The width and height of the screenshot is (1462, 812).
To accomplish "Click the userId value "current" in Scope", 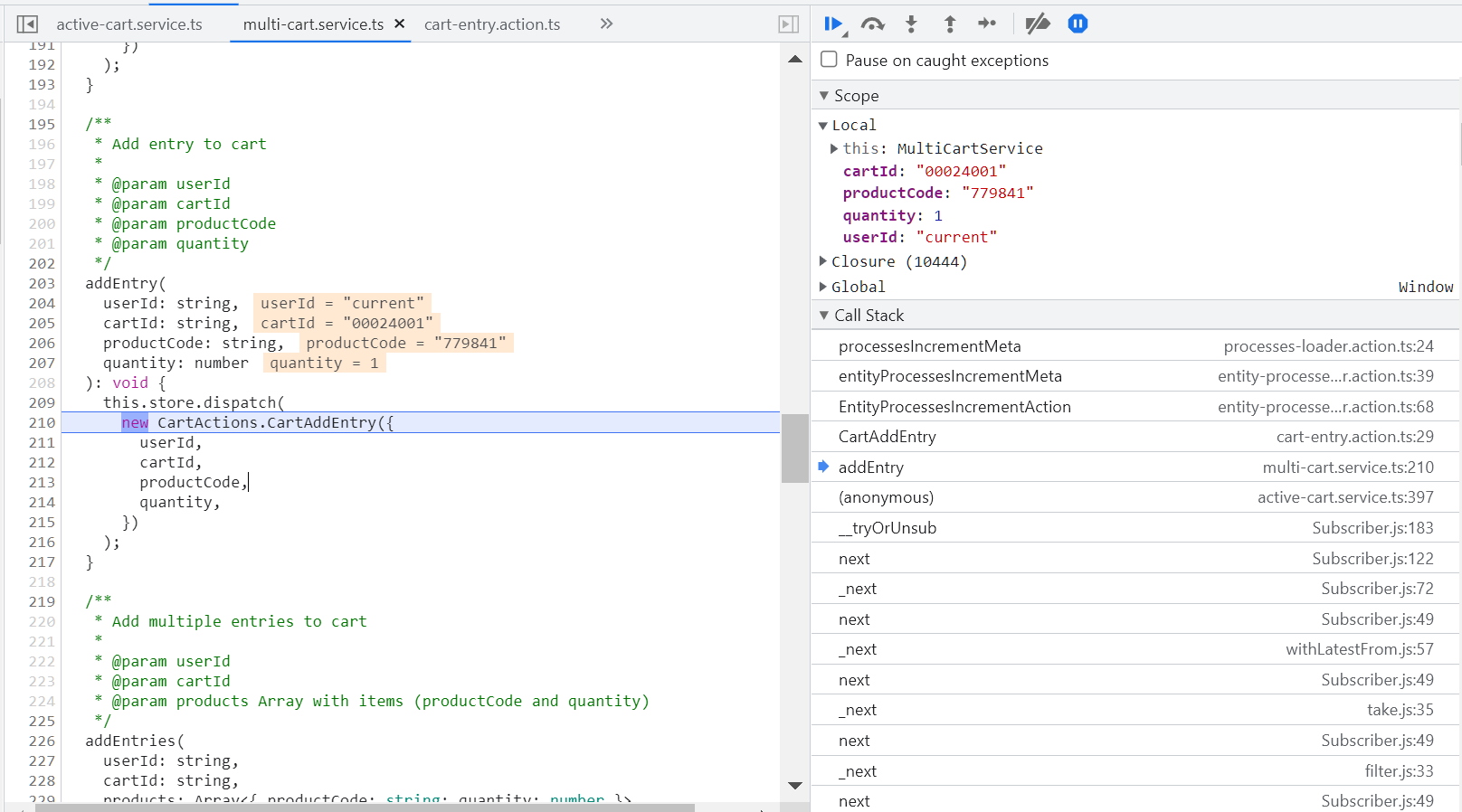I will click(956, 237).
